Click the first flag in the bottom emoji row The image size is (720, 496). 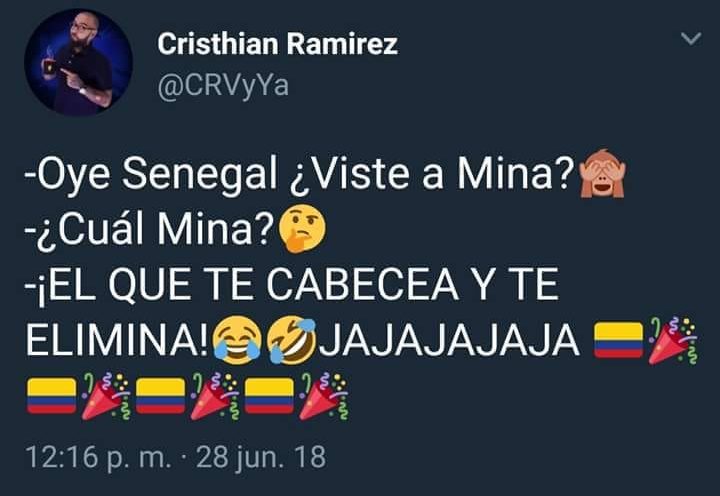[x=51, y=396]
